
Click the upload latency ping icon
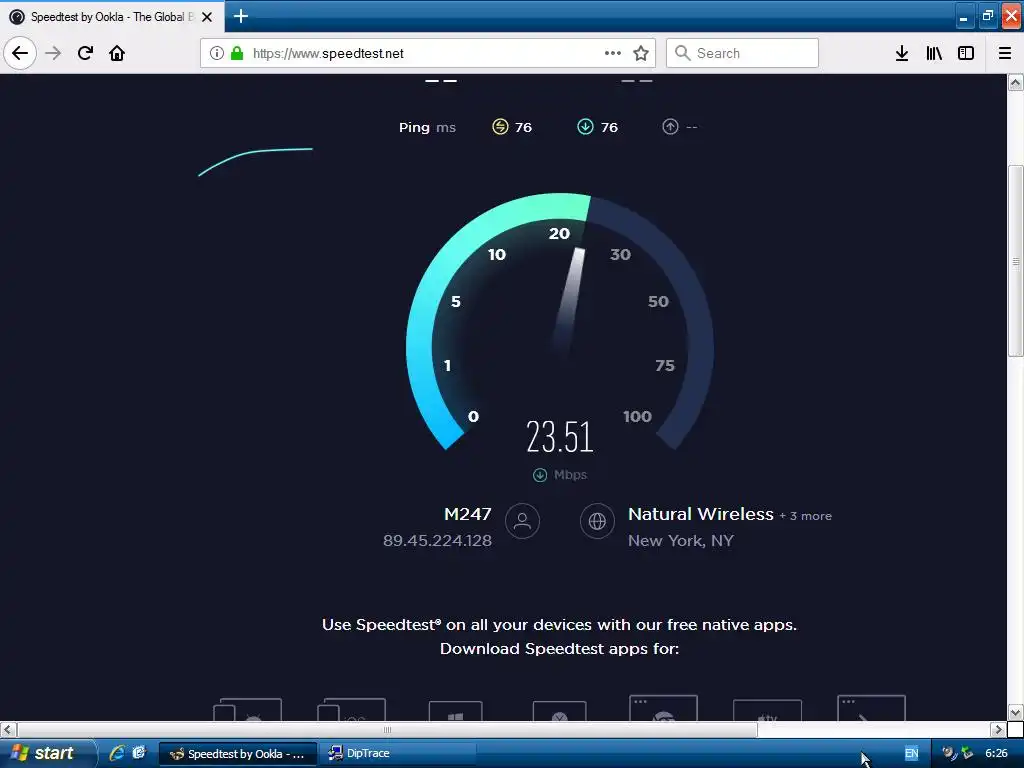(x=670, y=127)
